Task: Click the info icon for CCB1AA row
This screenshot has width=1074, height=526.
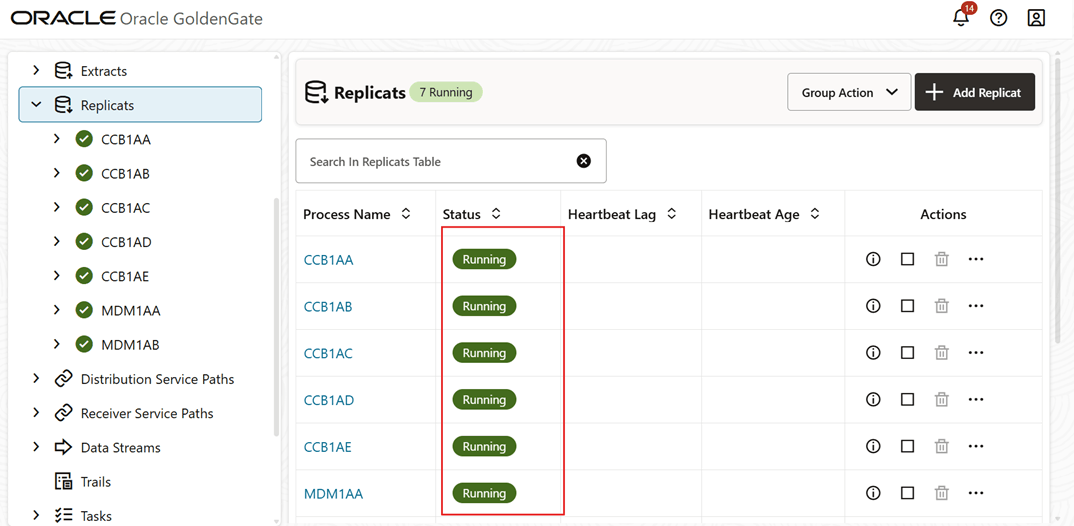Action: (873, 259)
